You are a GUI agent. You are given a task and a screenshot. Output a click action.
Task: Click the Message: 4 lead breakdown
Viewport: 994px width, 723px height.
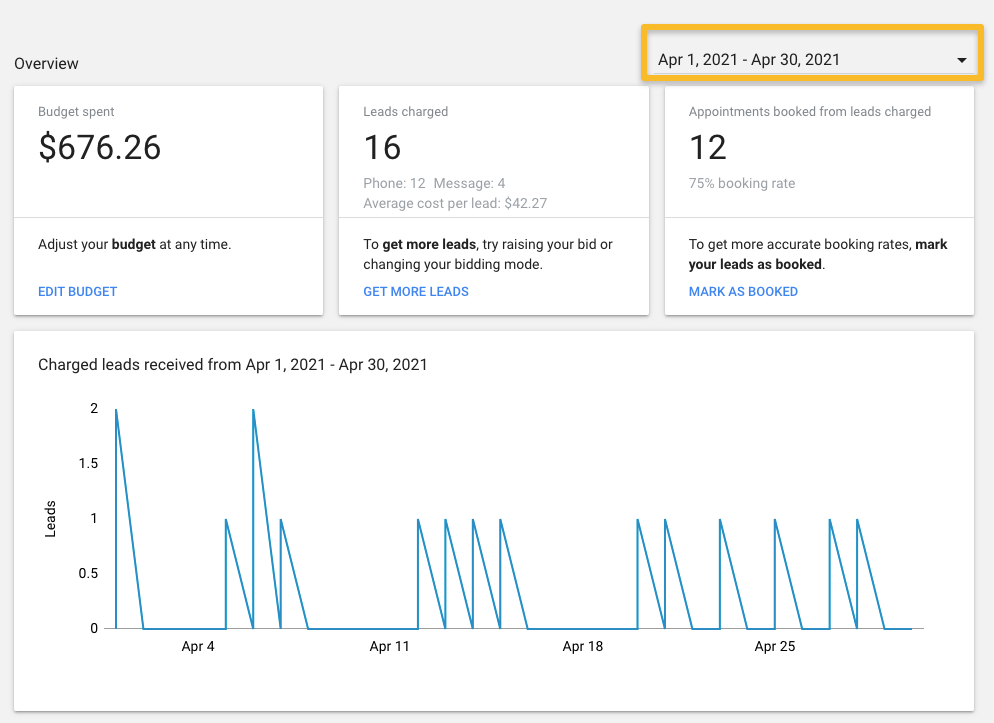(x=469, y=184)
